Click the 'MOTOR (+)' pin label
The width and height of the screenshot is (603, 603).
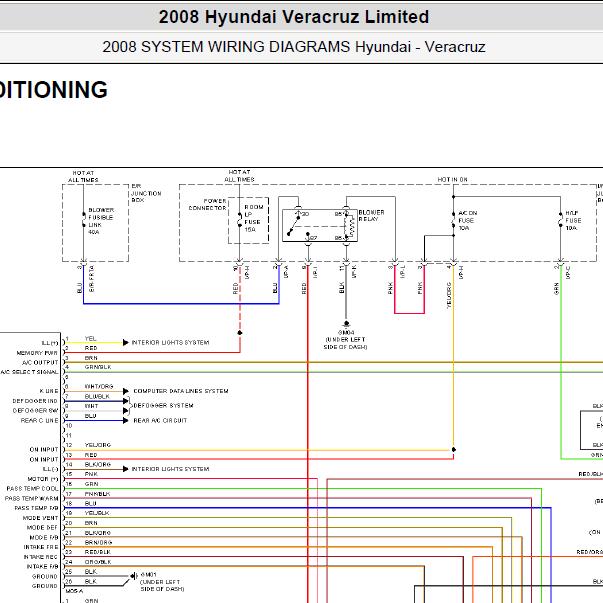pos(43,479)
